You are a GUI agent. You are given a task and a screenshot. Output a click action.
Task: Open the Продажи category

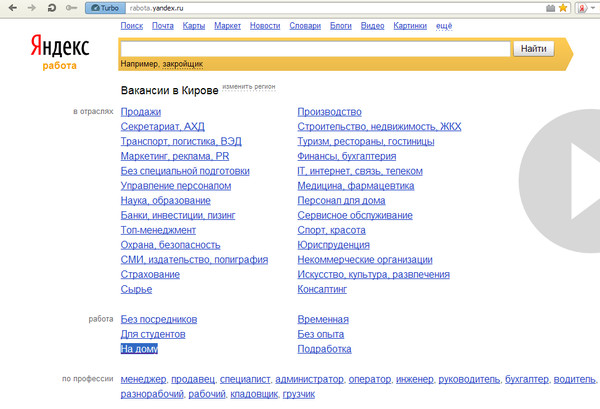coord(141,112)
